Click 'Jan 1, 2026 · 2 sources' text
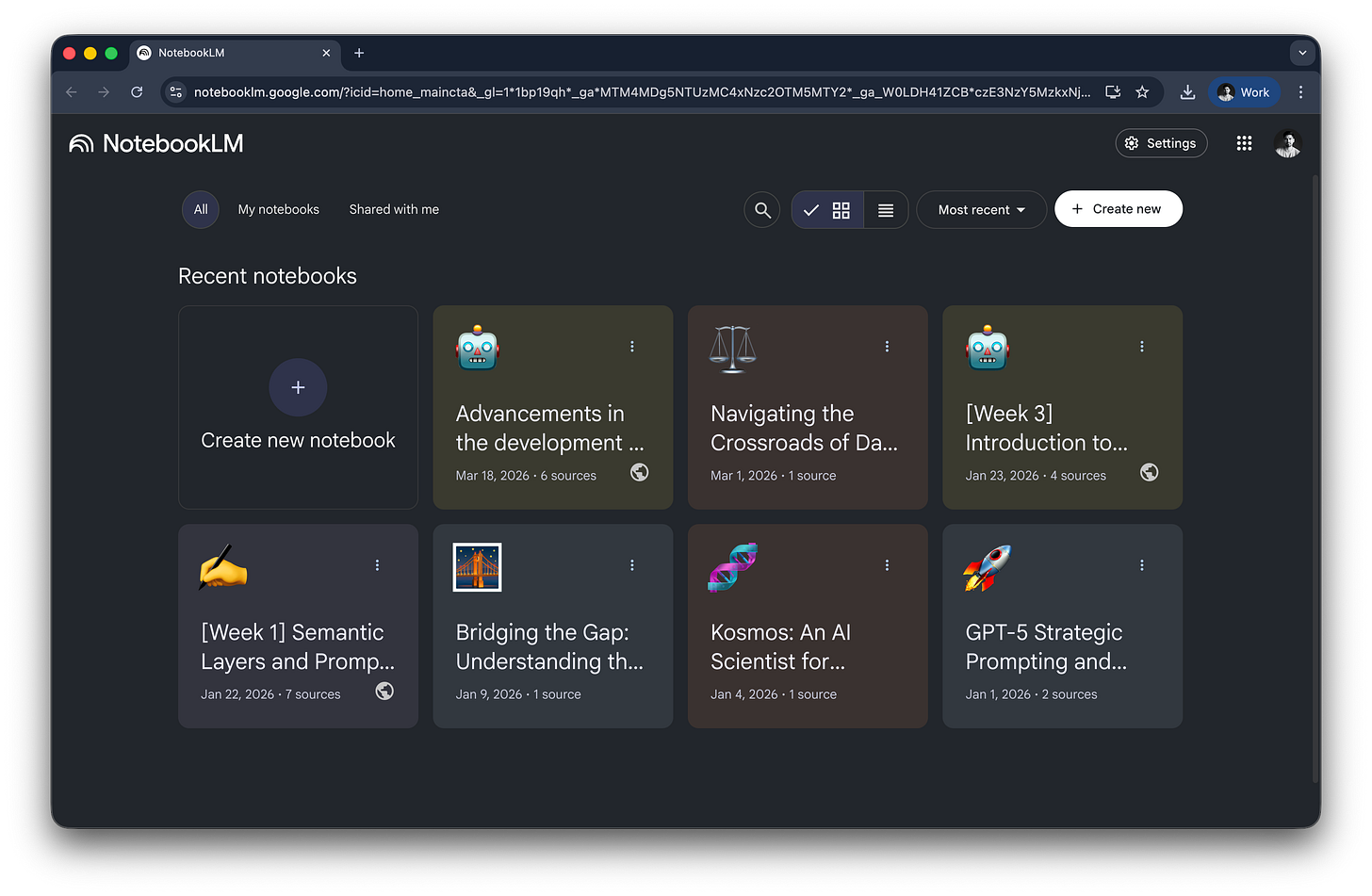This screenshot has width=1372, height=896. pyautogui.click(x=1031, y=694)
